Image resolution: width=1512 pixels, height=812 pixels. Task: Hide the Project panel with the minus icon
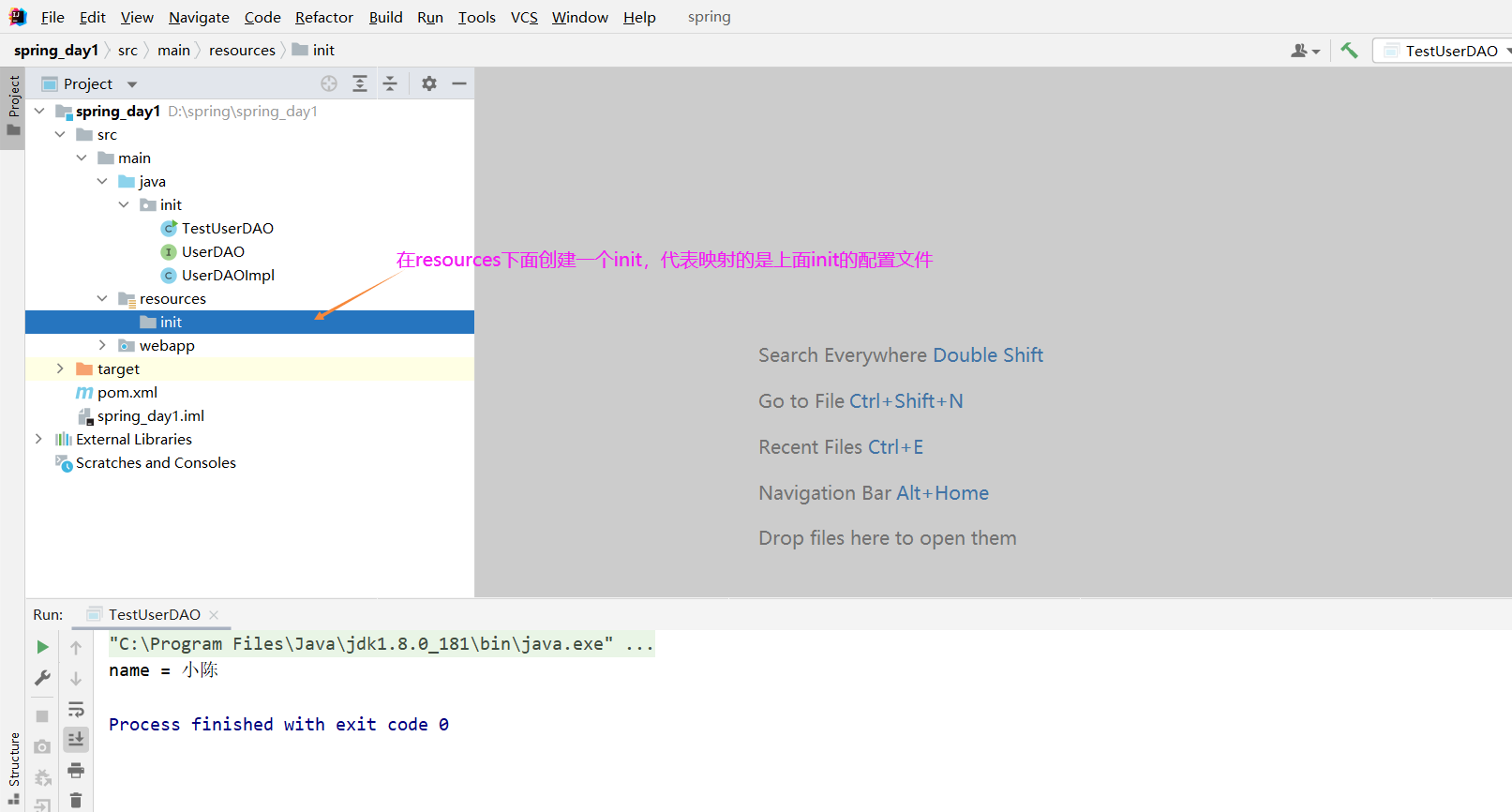[x=459, y=83]
